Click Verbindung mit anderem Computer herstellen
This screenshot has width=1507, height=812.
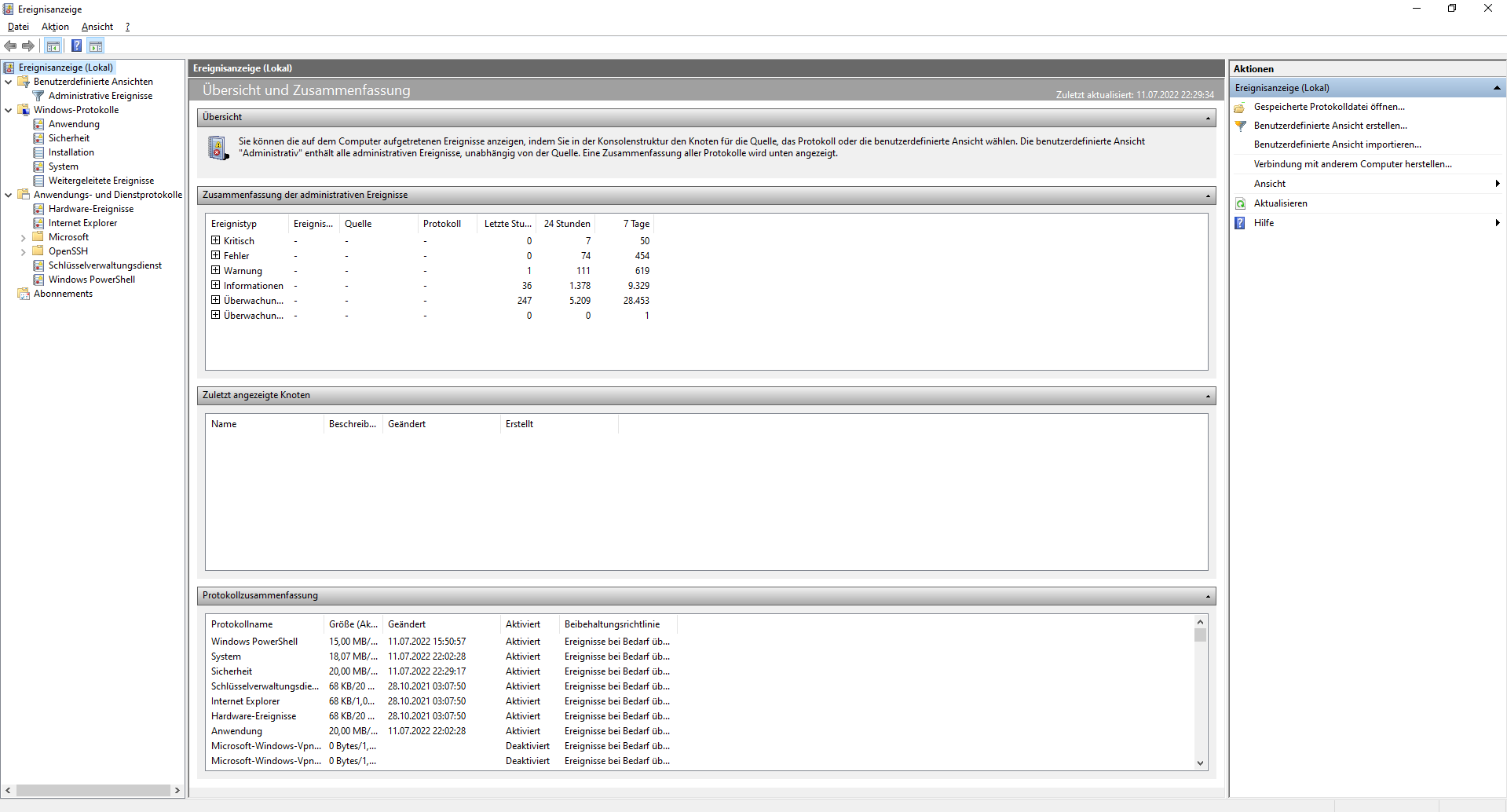(x=1353, y=164)
